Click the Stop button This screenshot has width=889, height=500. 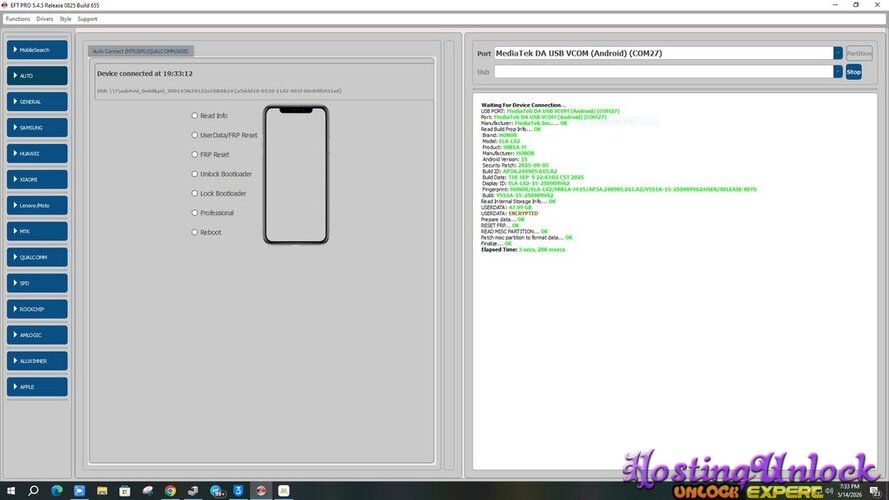(853, 72)
